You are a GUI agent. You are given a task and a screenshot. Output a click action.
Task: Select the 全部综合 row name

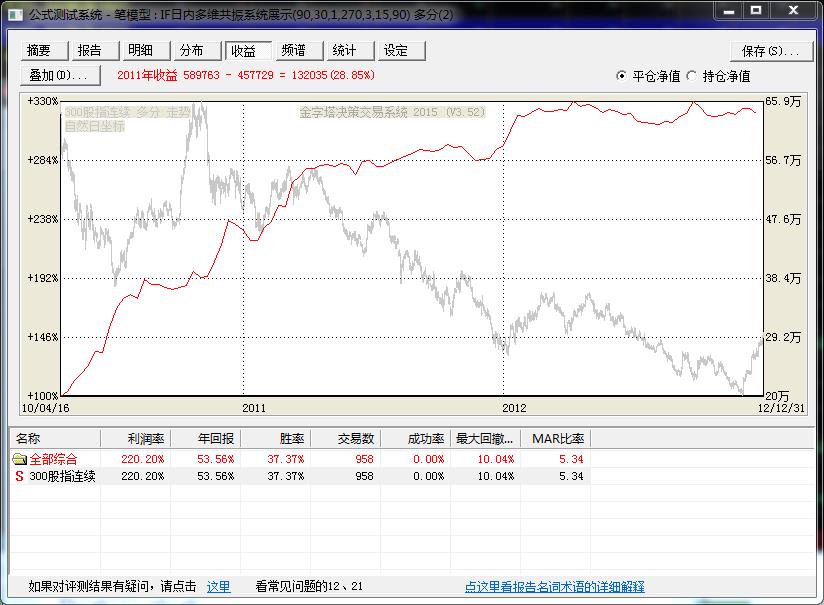coord(53,459)
